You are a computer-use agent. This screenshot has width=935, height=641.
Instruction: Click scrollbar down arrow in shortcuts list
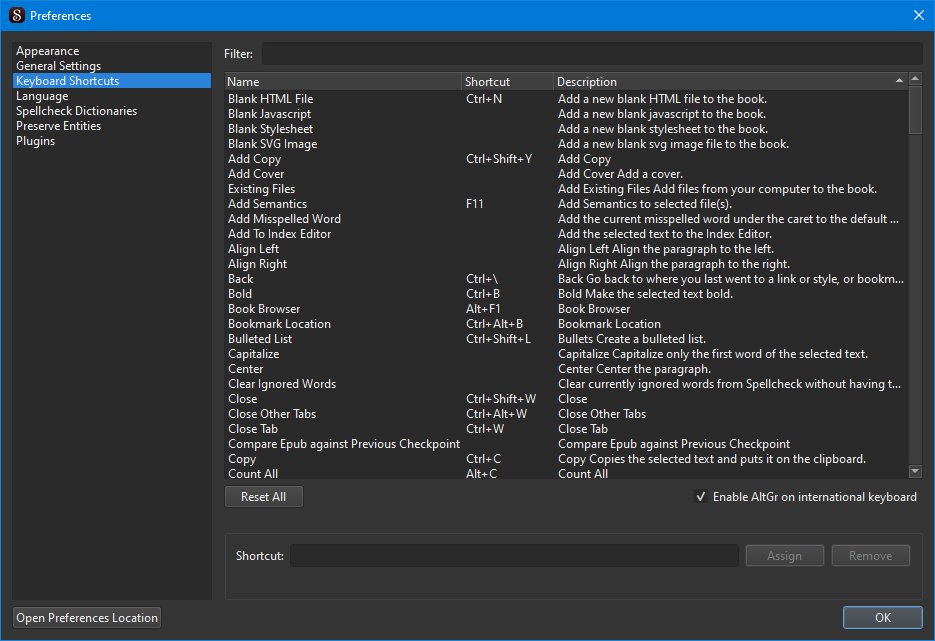point(915,471)
